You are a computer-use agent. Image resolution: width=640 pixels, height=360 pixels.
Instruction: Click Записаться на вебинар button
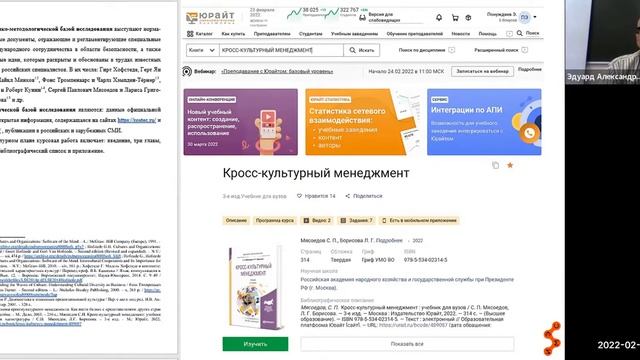pos(482,71)
